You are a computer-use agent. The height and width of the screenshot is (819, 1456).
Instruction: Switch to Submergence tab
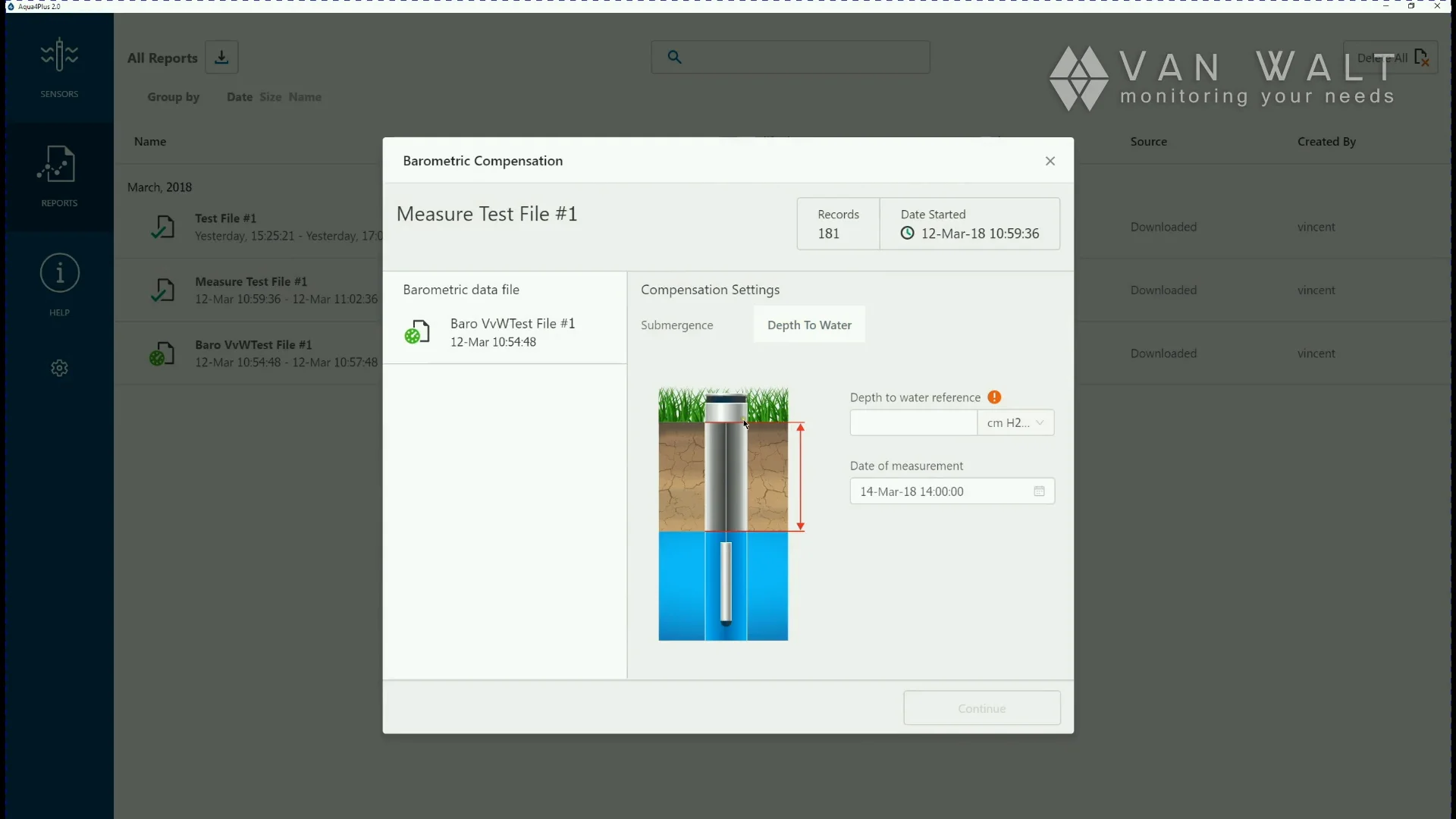click(676, 325)
